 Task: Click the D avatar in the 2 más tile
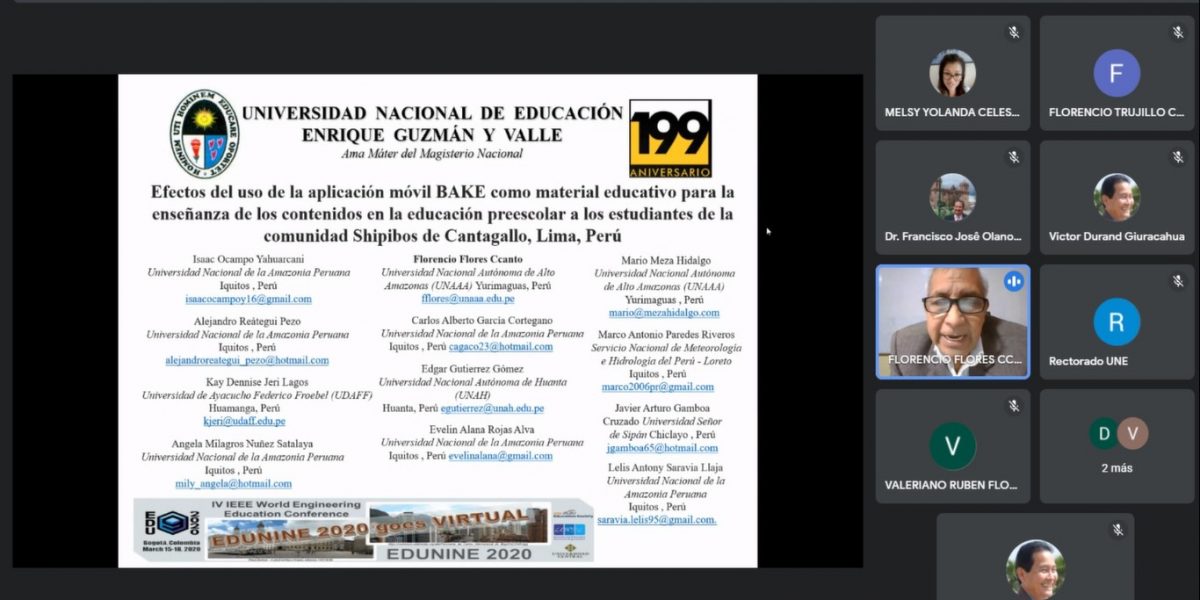(1104, 433)
